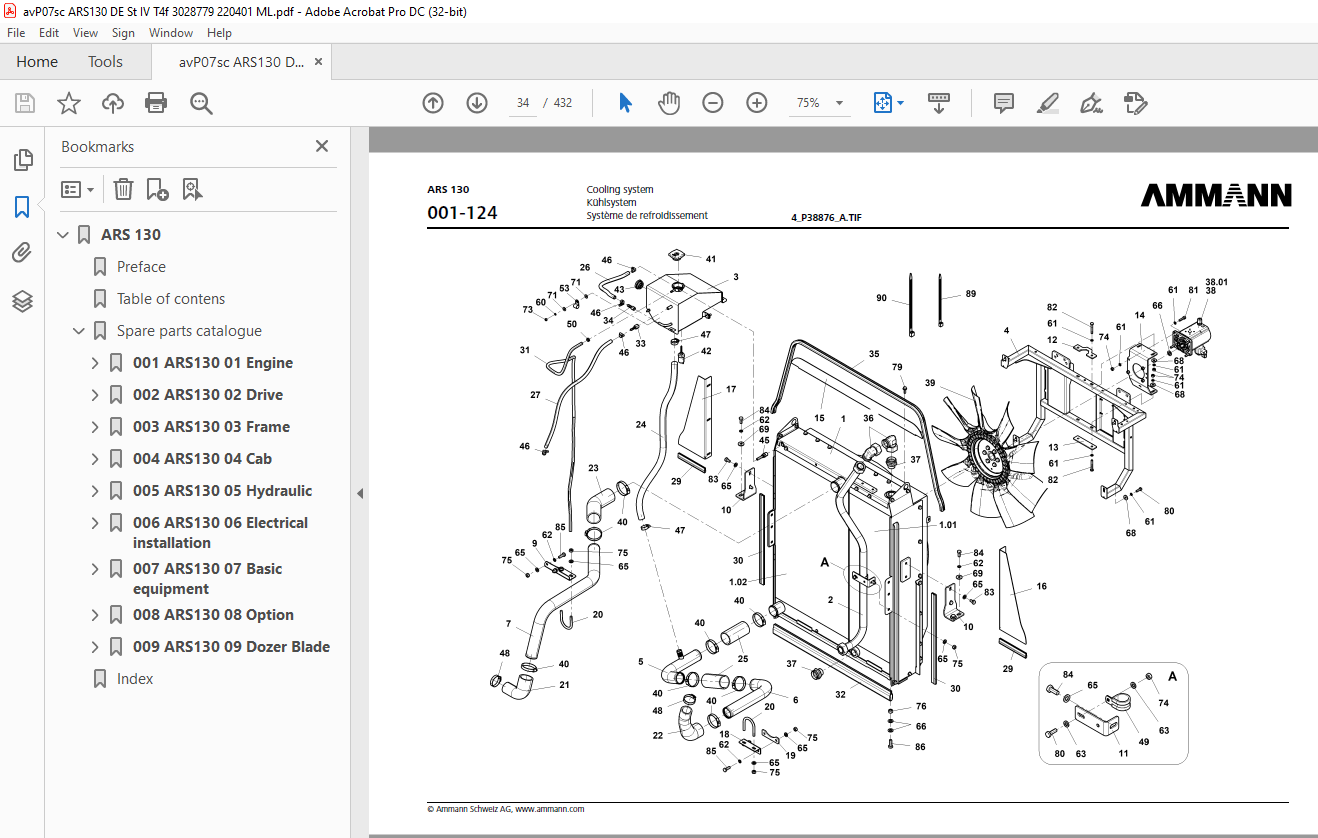Click the www.ammann.com footer link
Screen dimensions: 1318x838
[x=549, y=809]
